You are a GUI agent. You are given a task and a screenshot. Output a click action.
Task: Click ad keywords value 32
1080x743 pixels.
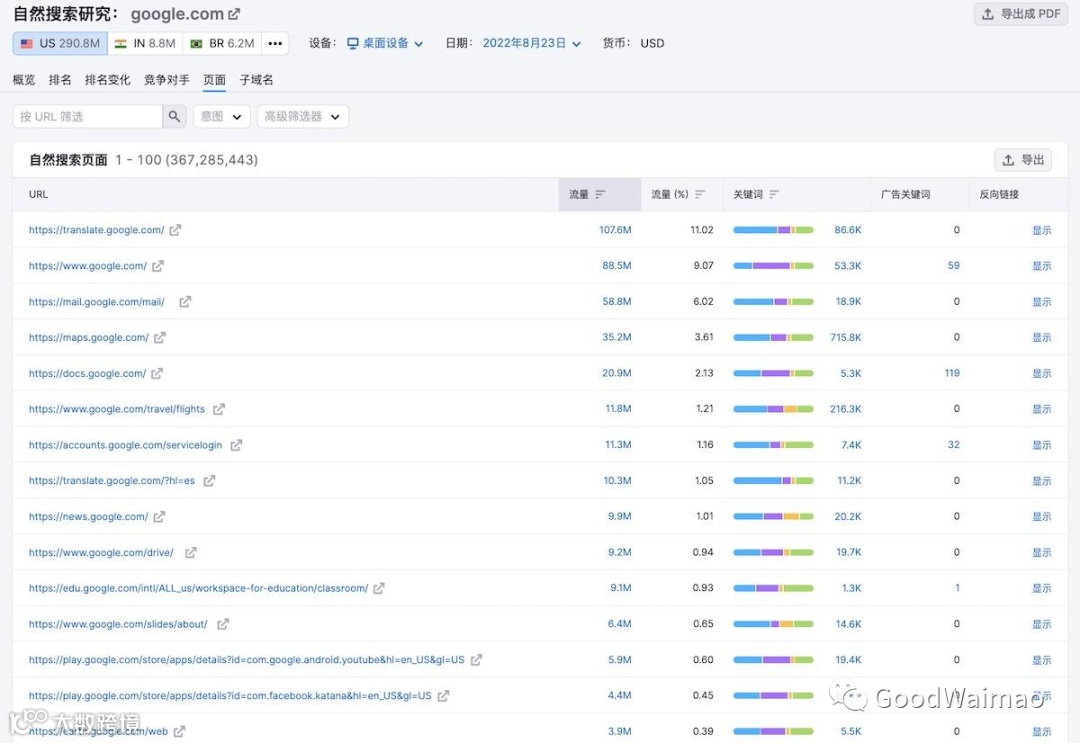click(953, 445)
